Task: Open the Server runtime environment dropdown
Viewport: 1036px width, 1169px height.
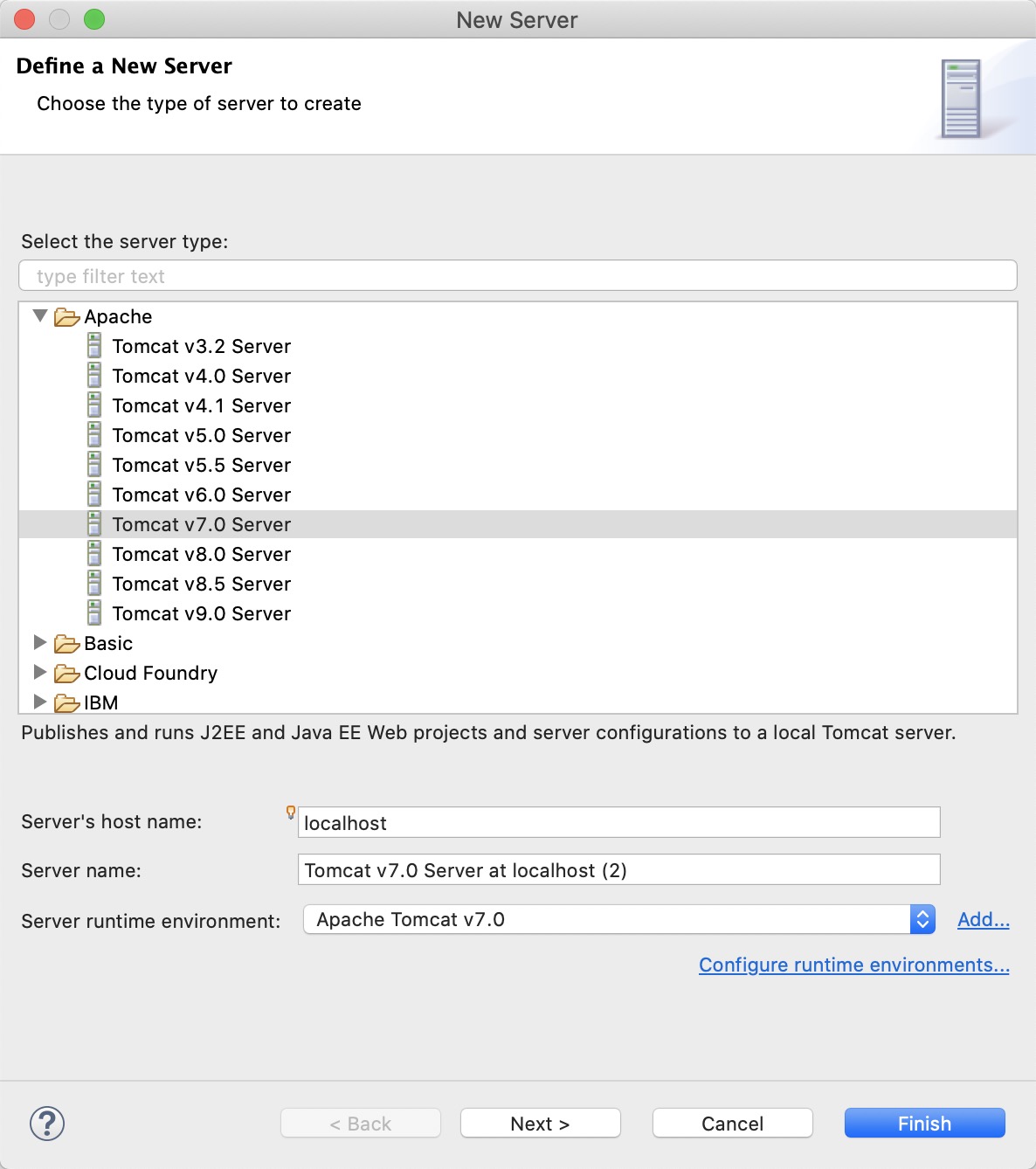Action: pos(619,919)
